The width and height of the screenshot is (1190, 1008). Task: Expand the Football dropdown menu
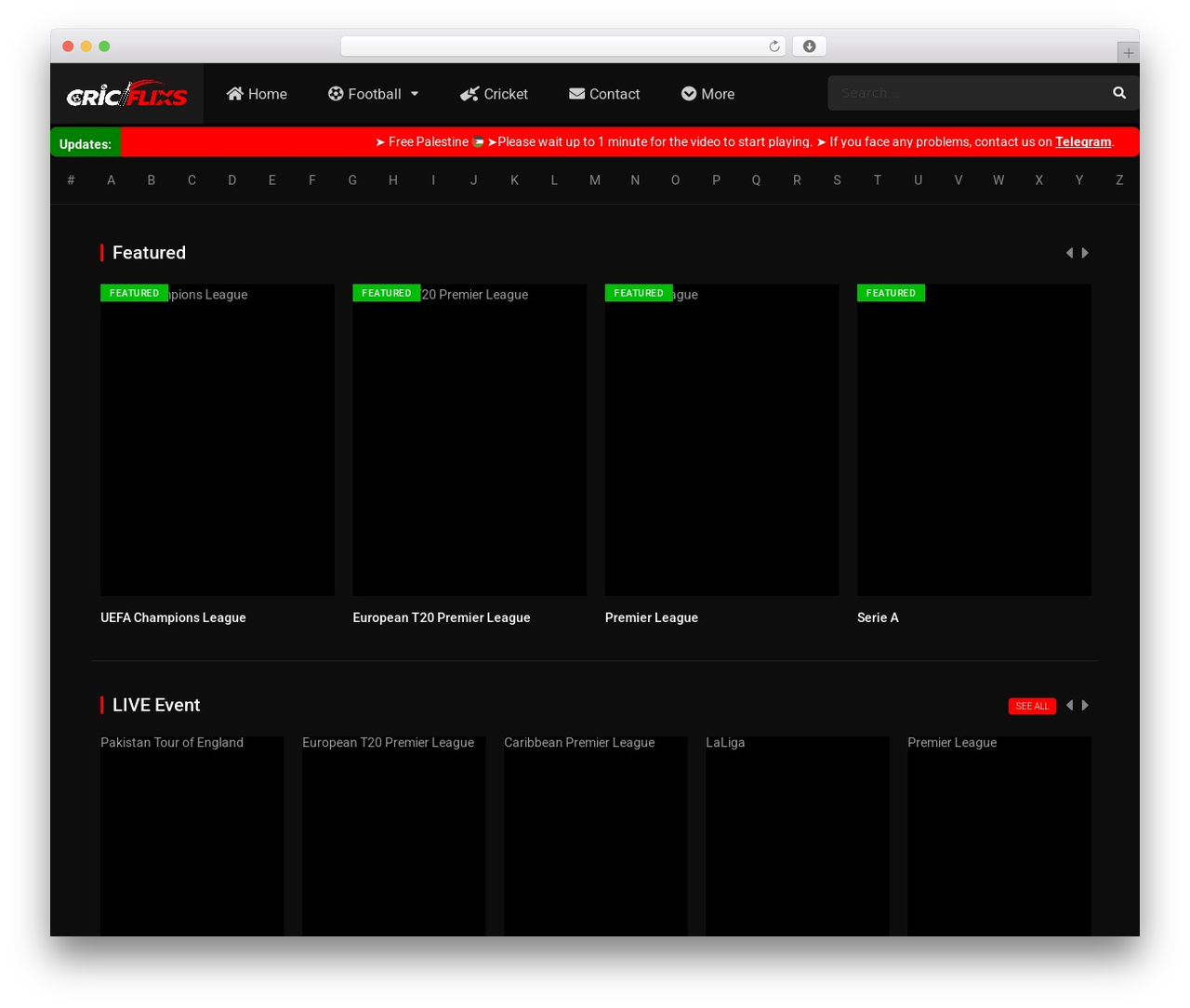pyautogui.click(x=373, y=94)
